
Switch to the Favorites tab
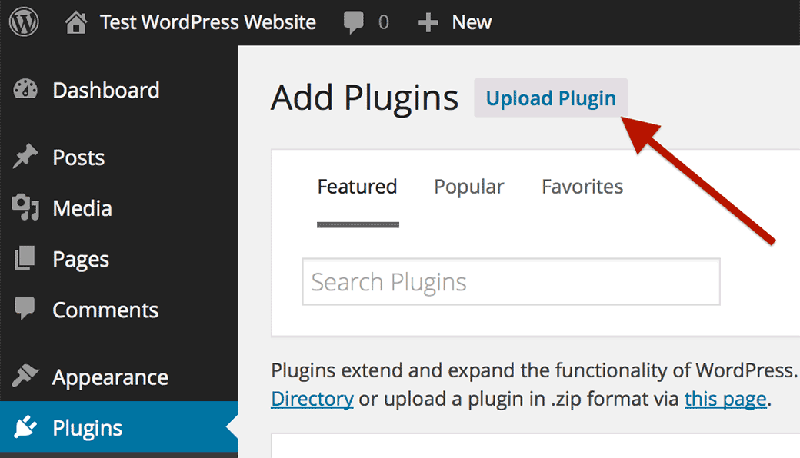coord(582,187)
